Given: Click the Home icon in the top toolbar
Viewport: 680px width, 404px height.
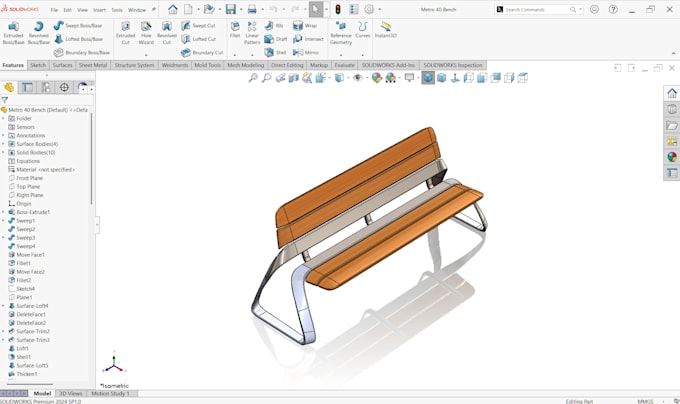Looking at the screenshot, I should tap(173, 9).
